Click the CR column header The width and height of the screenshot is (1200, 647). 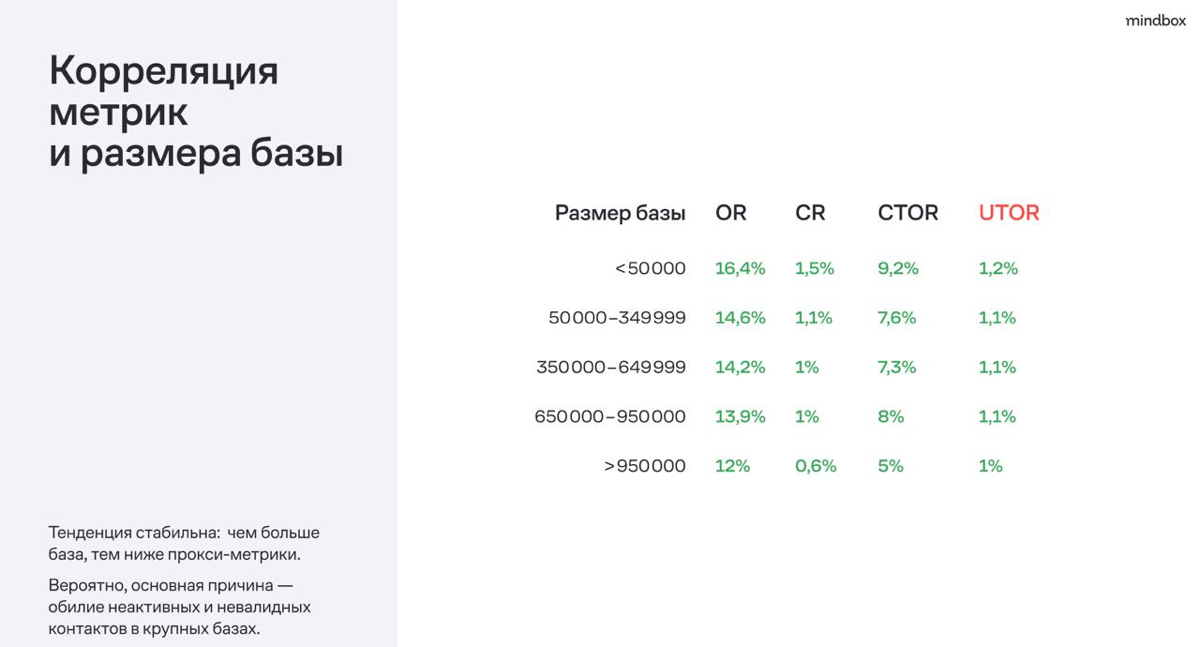click(810, 213)
